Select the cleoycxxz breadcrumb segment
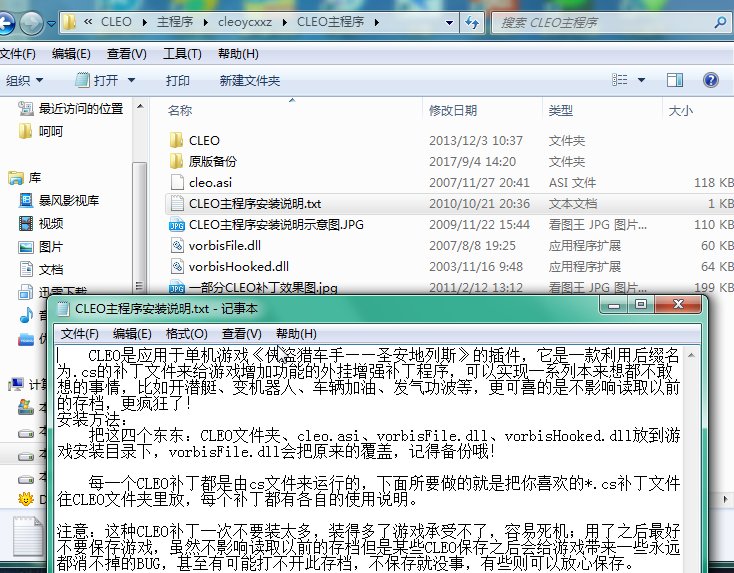The height and width of the screenshot is (573, 734). 245,22
